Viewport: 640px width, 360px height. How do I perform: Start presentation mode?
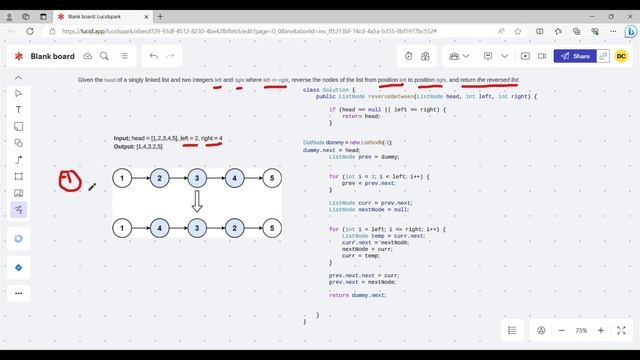(525, 56)
